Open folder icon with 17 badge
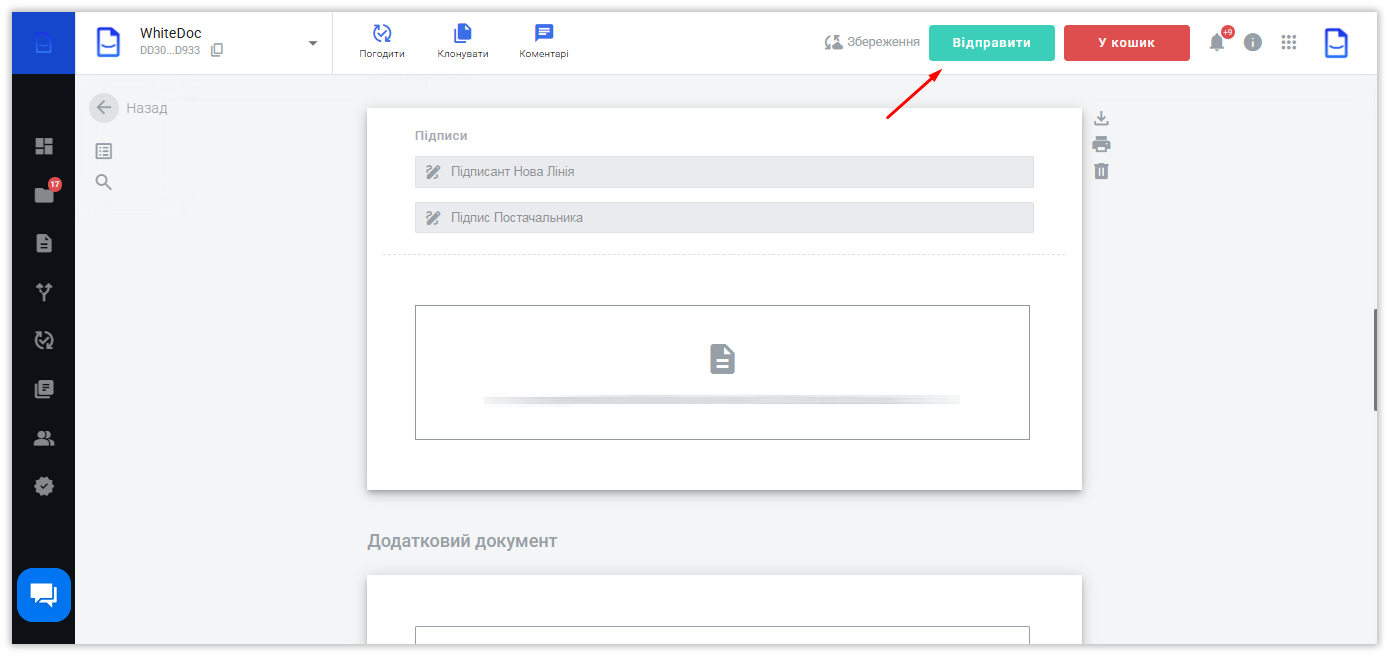 [44, 194]
